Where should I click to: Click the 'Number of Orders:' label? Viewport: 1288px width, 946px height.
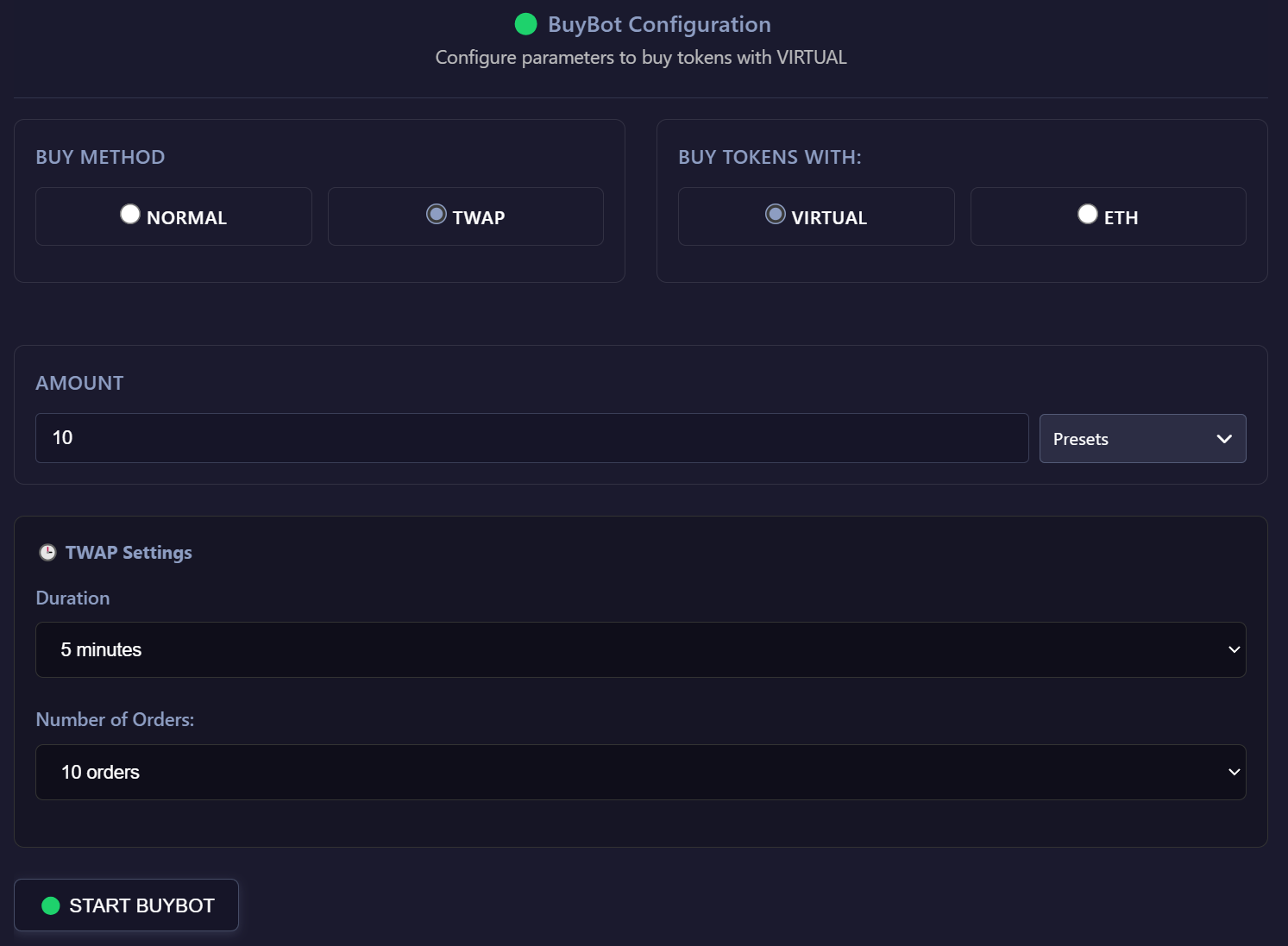tap(115, 719)
